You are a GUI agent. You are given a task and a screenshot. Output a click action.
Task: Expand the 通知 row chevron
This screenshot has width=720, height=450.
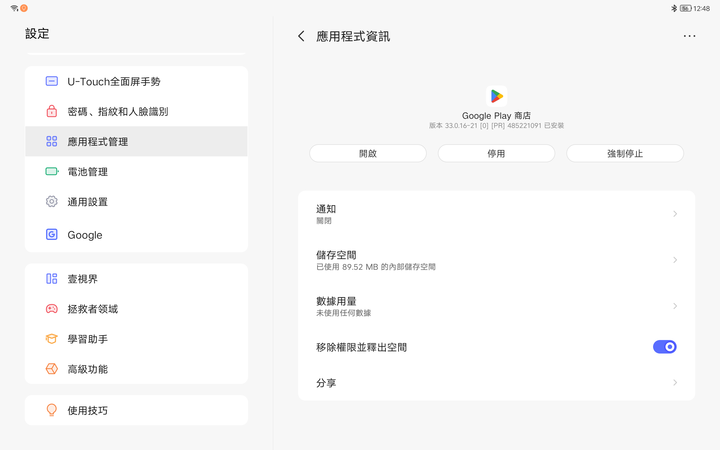[x=675, y=214]
